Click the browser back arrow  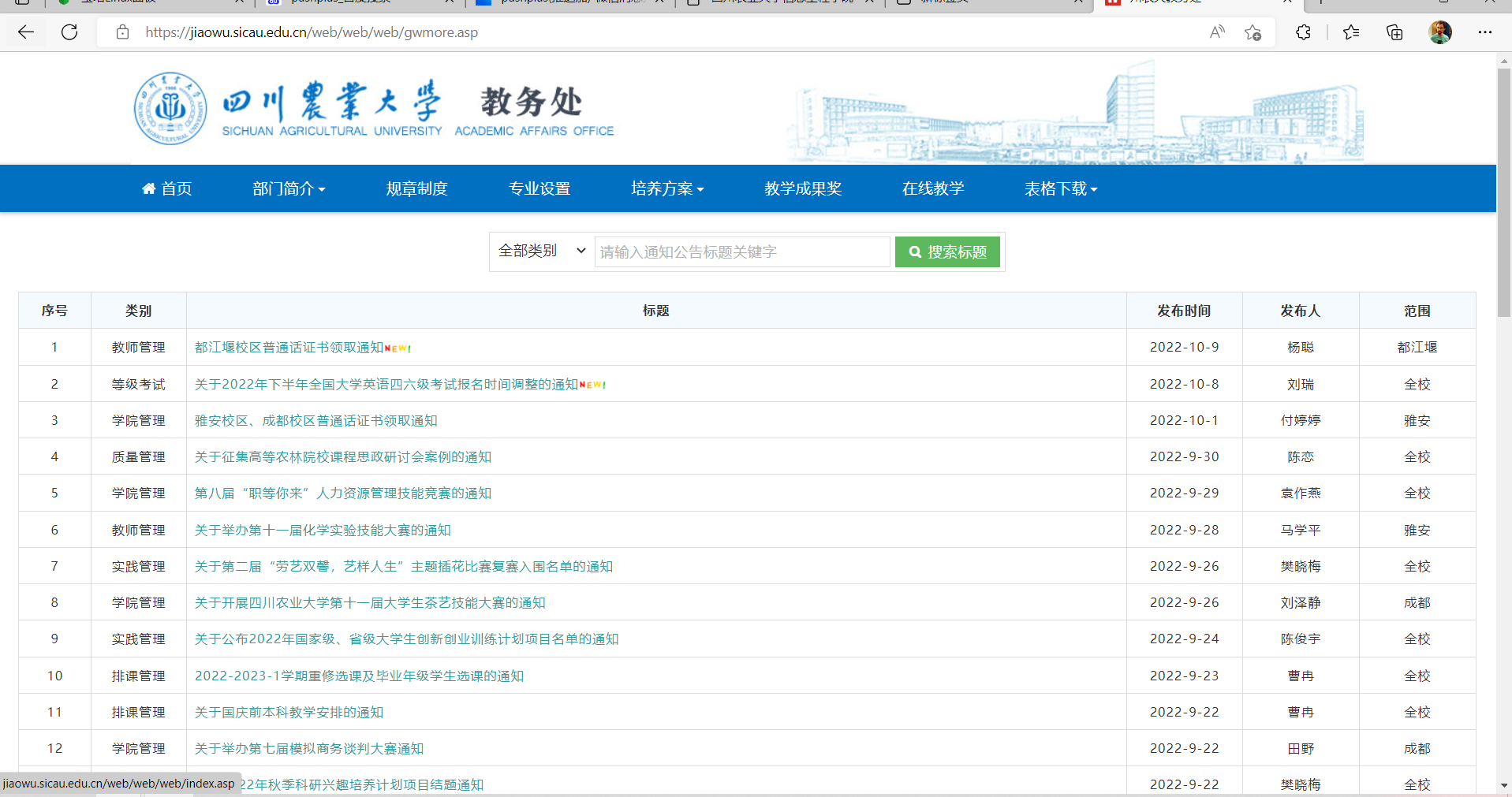coord(26,32)
